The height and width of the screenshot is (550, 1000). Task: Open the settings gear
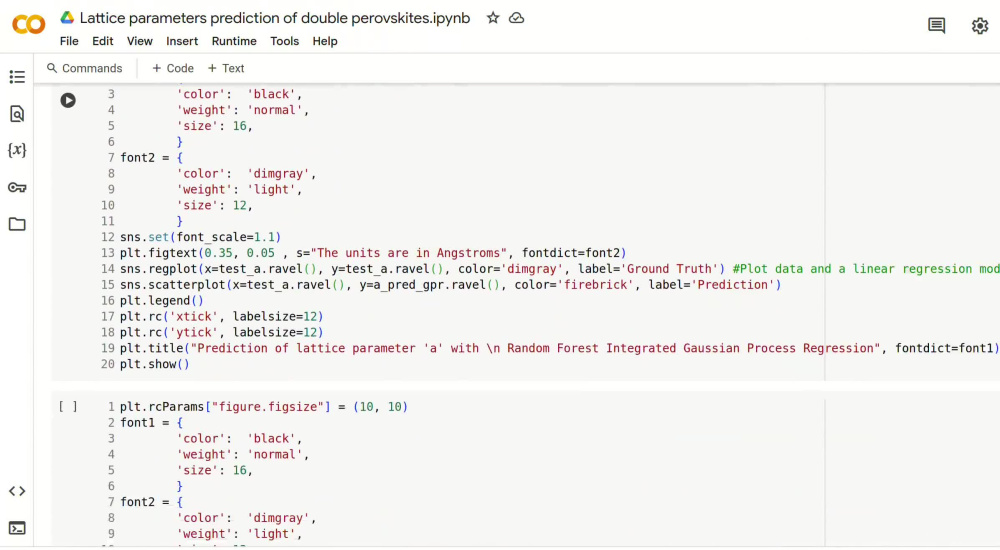pyautogui.click(x=980, y=26)
